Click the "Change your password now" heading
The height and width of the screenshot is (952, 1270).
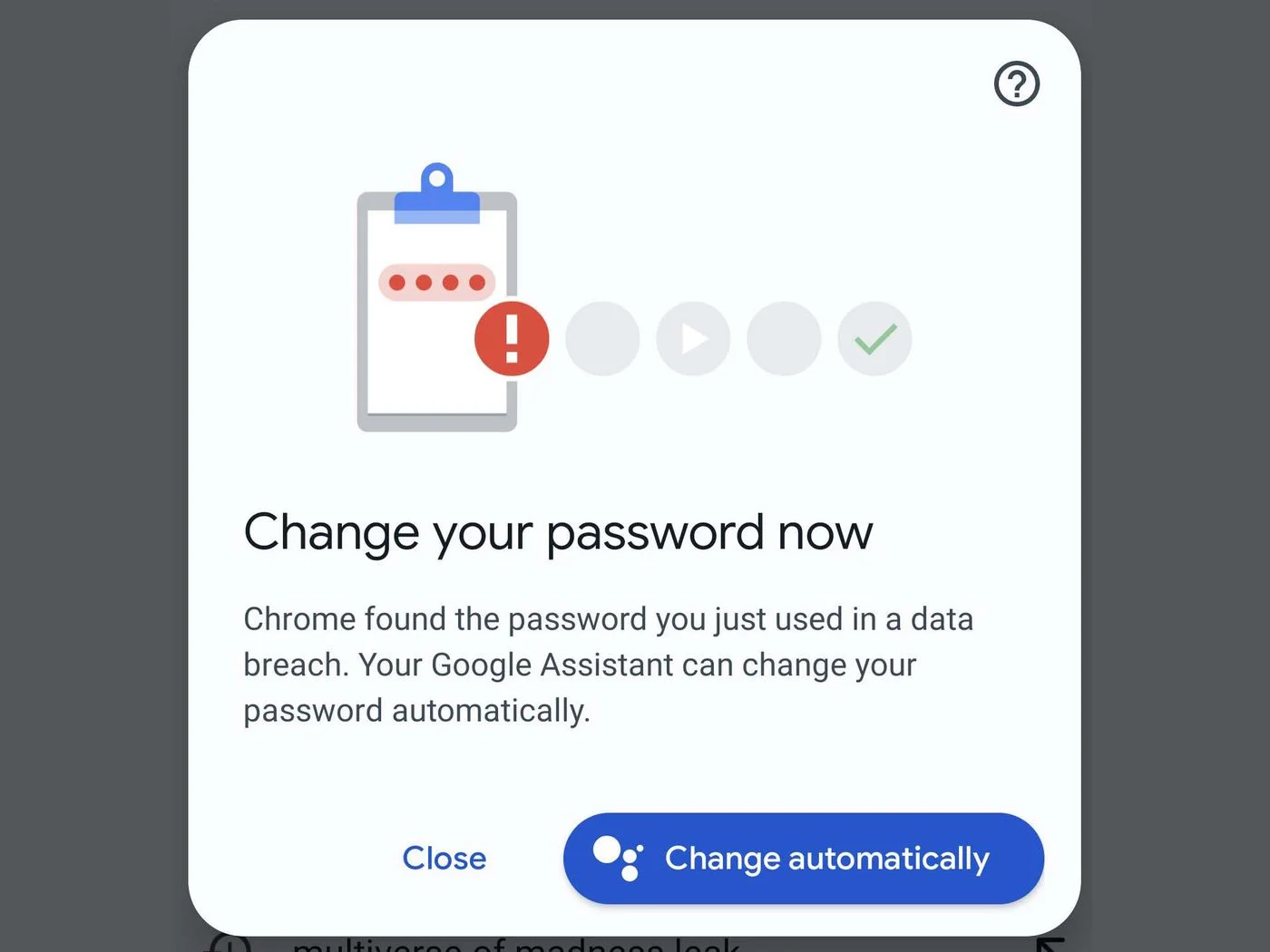(x=558, y=532)
